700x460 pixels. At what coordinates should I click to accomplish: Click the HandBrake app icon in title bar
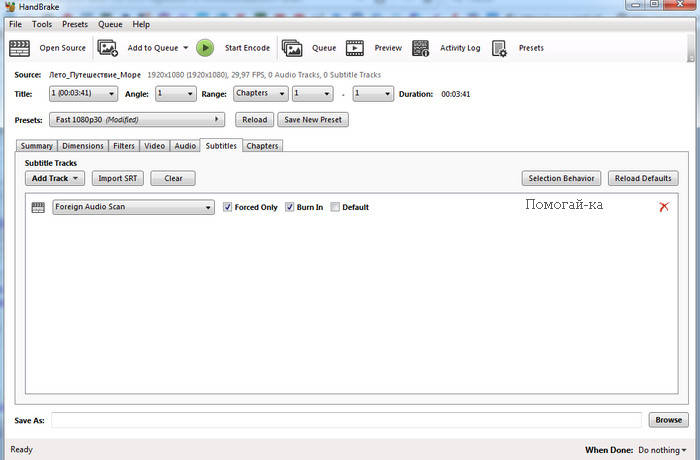pyautogui.click(x=10, y=7)
